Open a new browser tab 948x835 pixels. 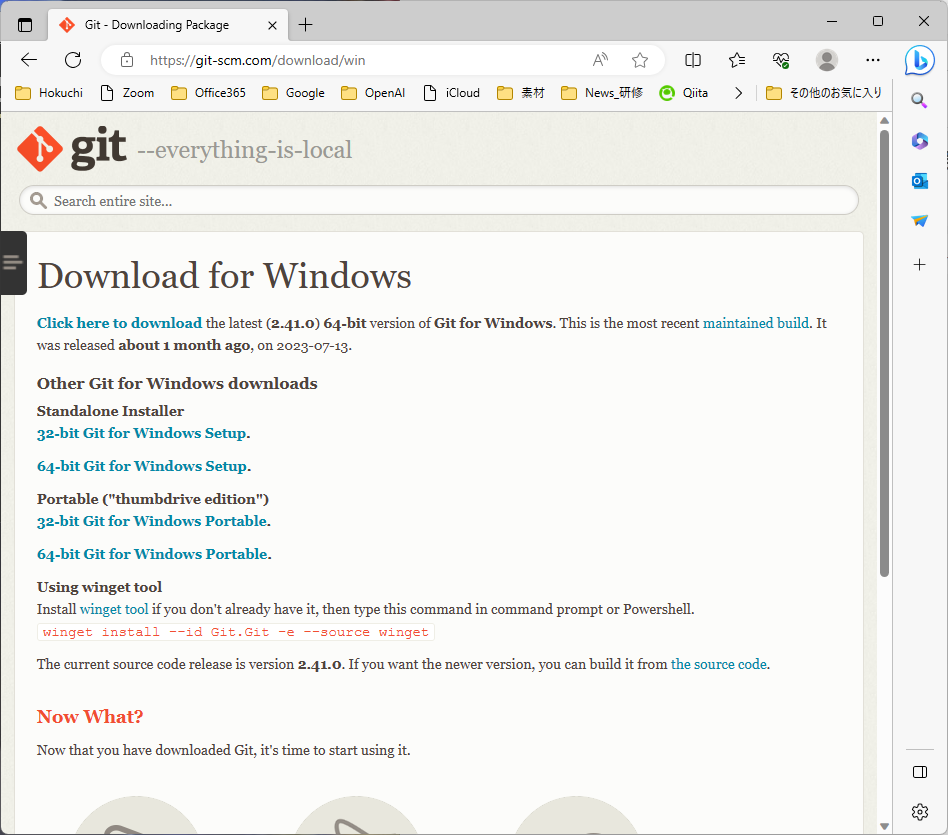tap(305, 25)
